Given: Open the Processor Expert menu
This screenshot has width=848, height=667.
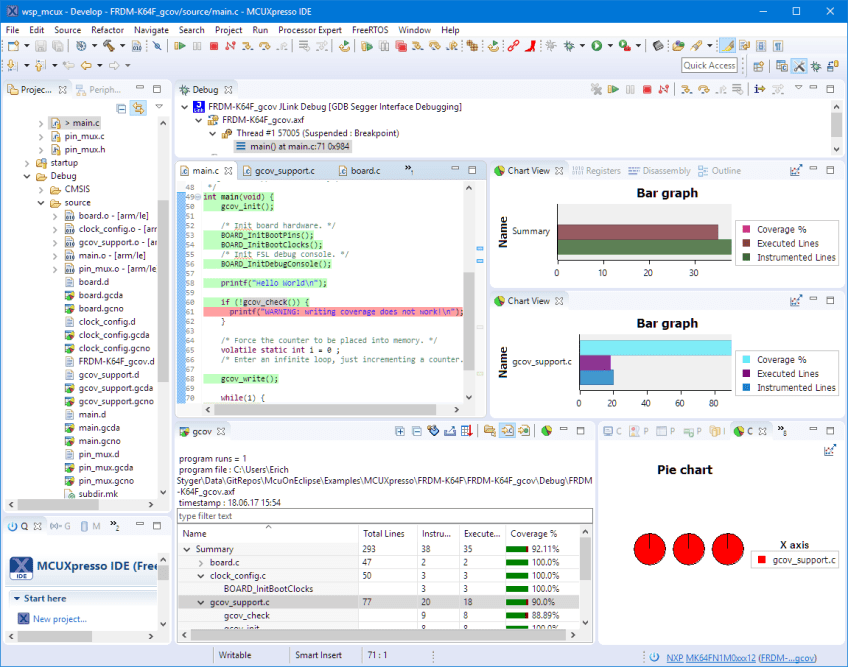Looking at the screenshot, I should [x=309, y=30].
